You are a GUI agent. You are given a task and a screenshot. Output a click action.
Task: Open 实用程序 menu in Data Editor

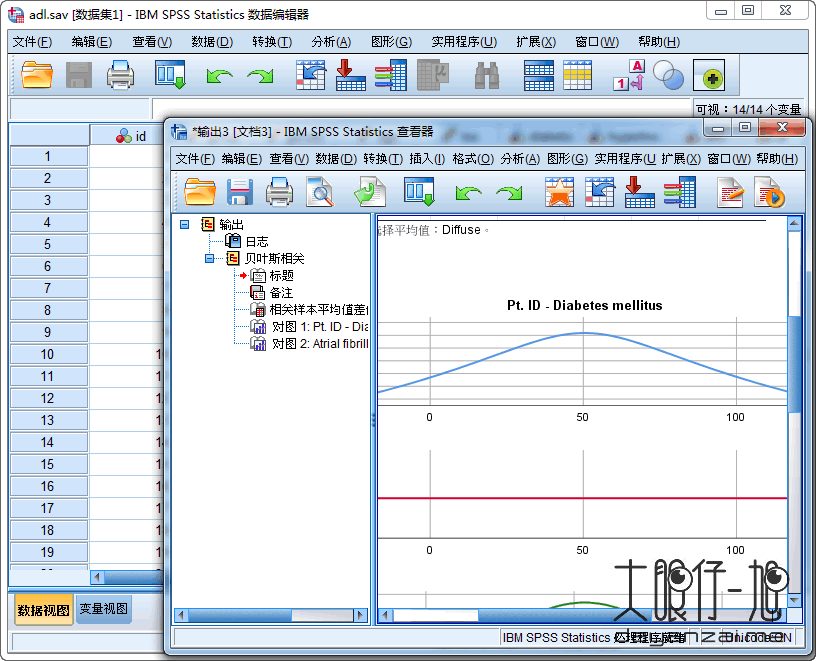(464, 42)
